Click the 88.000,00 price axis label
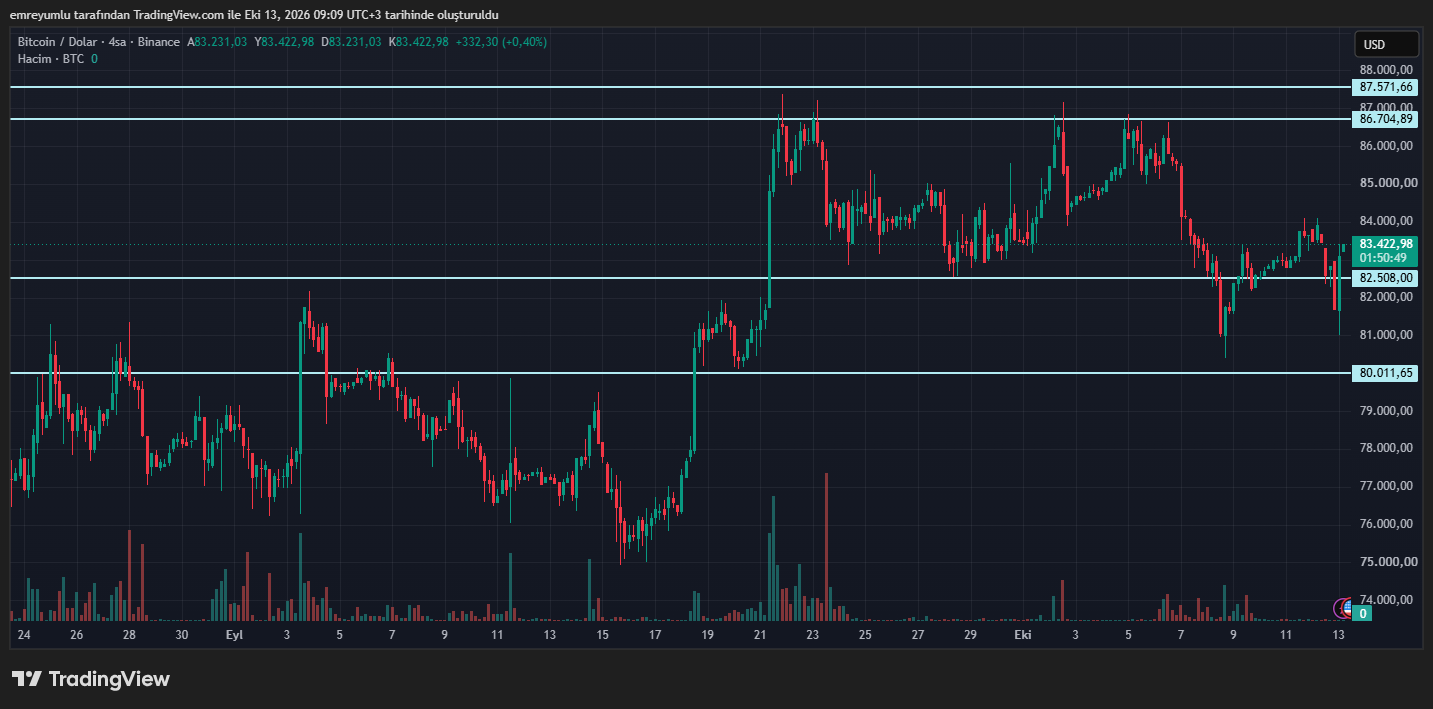The width and height of the screenshot is (1433, 709). coord(1386,70)
